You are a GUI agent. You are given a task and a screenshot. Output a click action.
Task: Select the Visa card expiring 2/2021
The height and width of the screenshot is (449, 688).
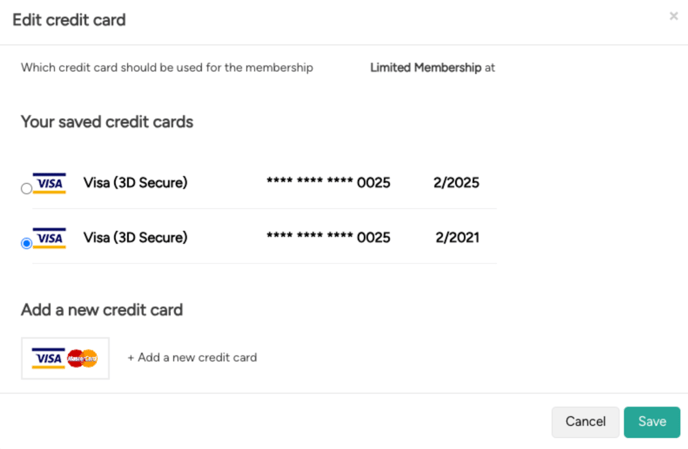click(x=26, y=243)
